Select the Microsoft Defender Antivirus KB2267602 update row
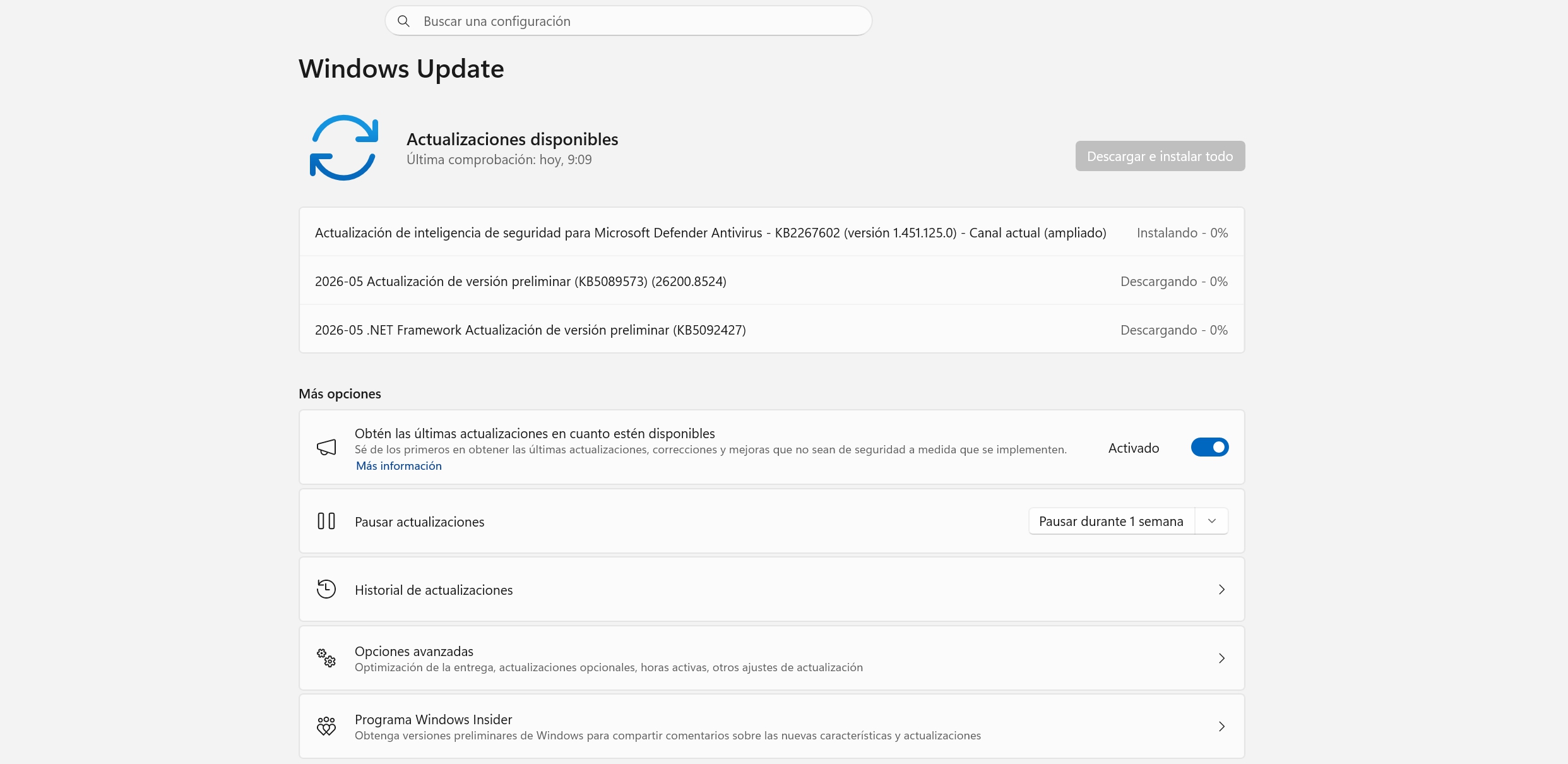 [x=771, y=232]
